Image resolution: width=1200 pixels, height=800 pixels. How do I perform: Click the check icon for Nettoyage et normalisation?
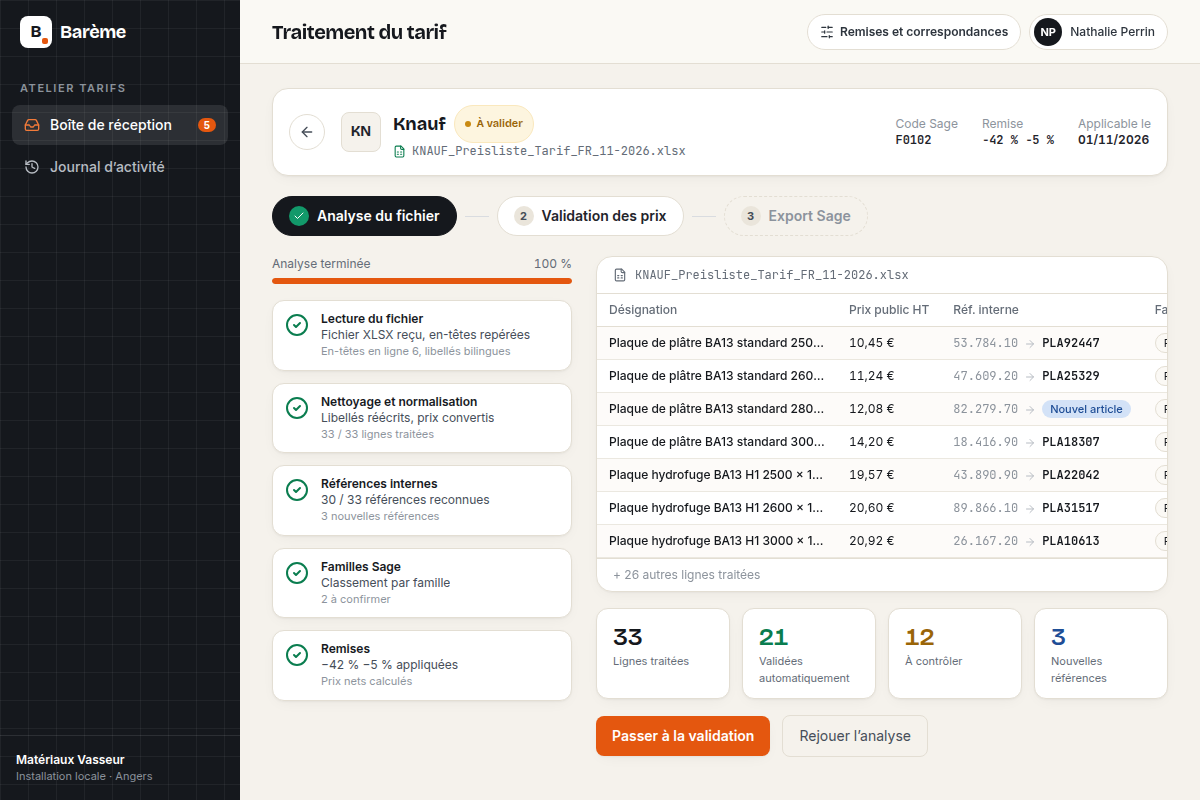(x=297, y=408)
